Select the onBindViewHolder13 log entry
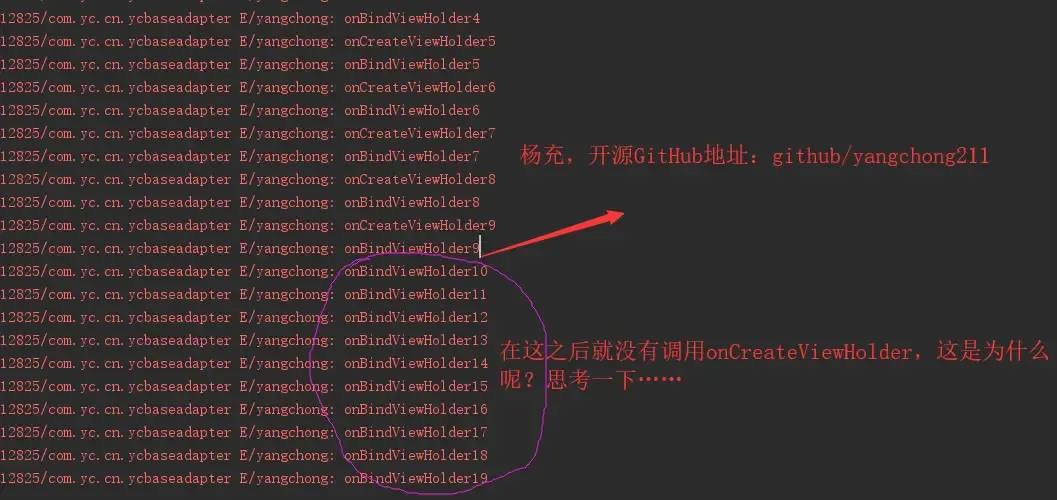Viewport: 1057px width, 500px height. [244, 340]
